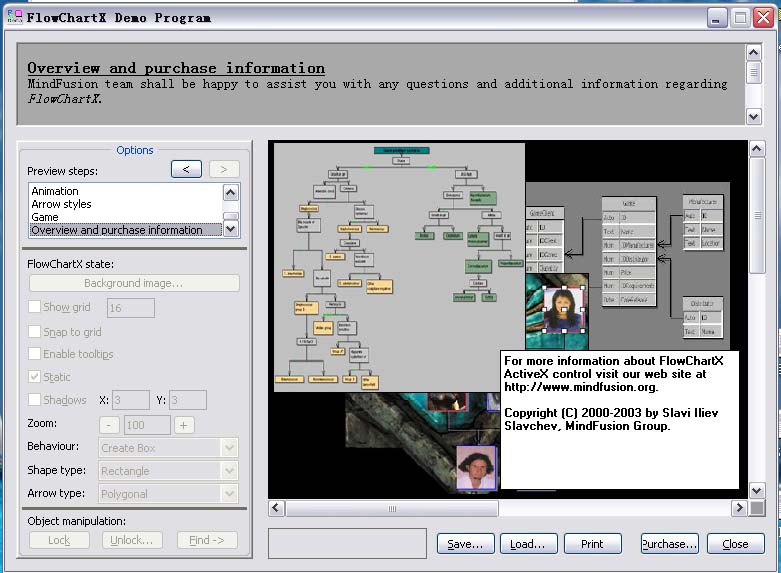Click the Unlock... button
781x573 pixels.
133,540
